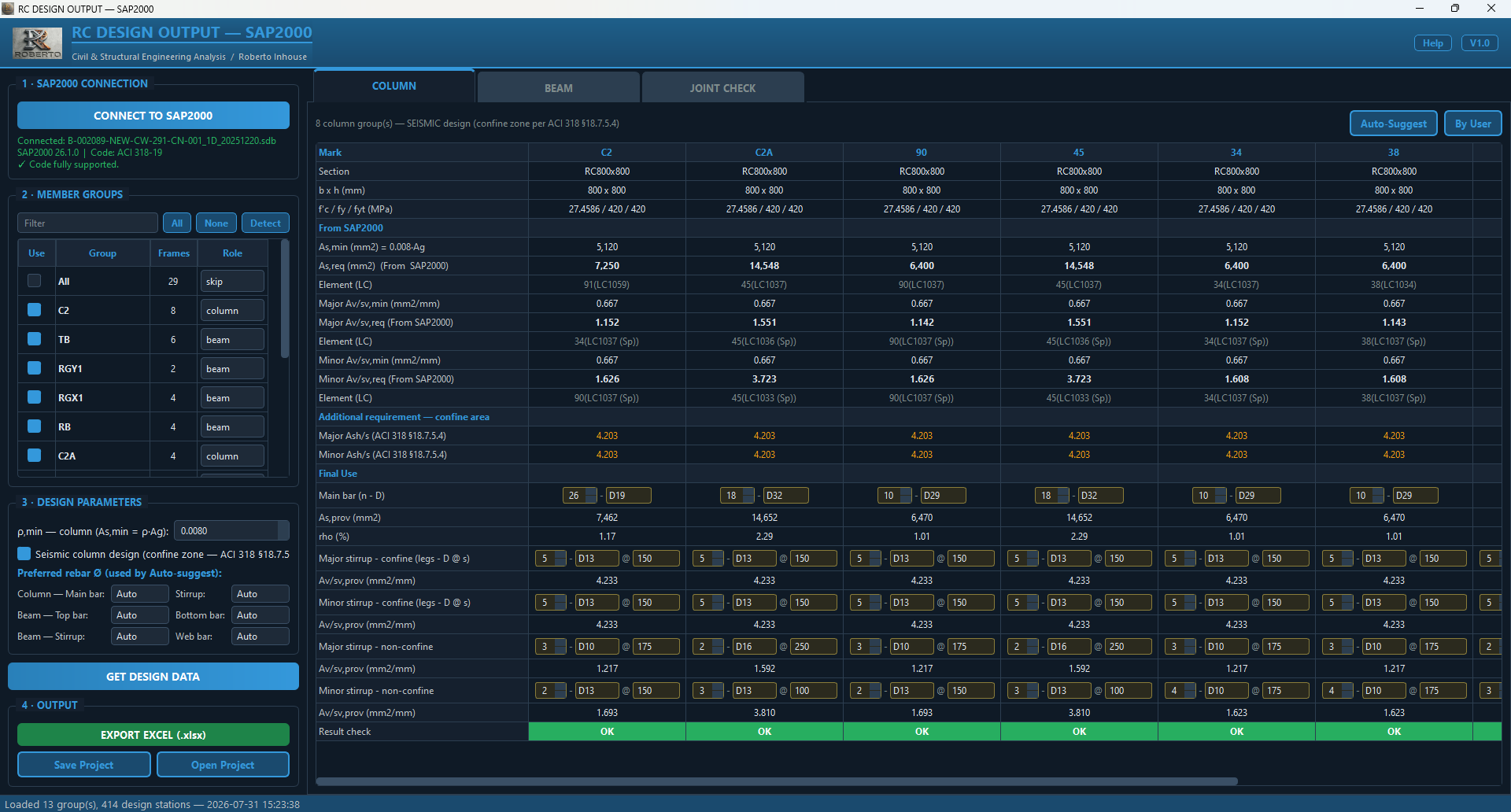Click major non-confine stirrup spacing 250 for C2A
The image size is (1511, 812).
click(814, 647)
